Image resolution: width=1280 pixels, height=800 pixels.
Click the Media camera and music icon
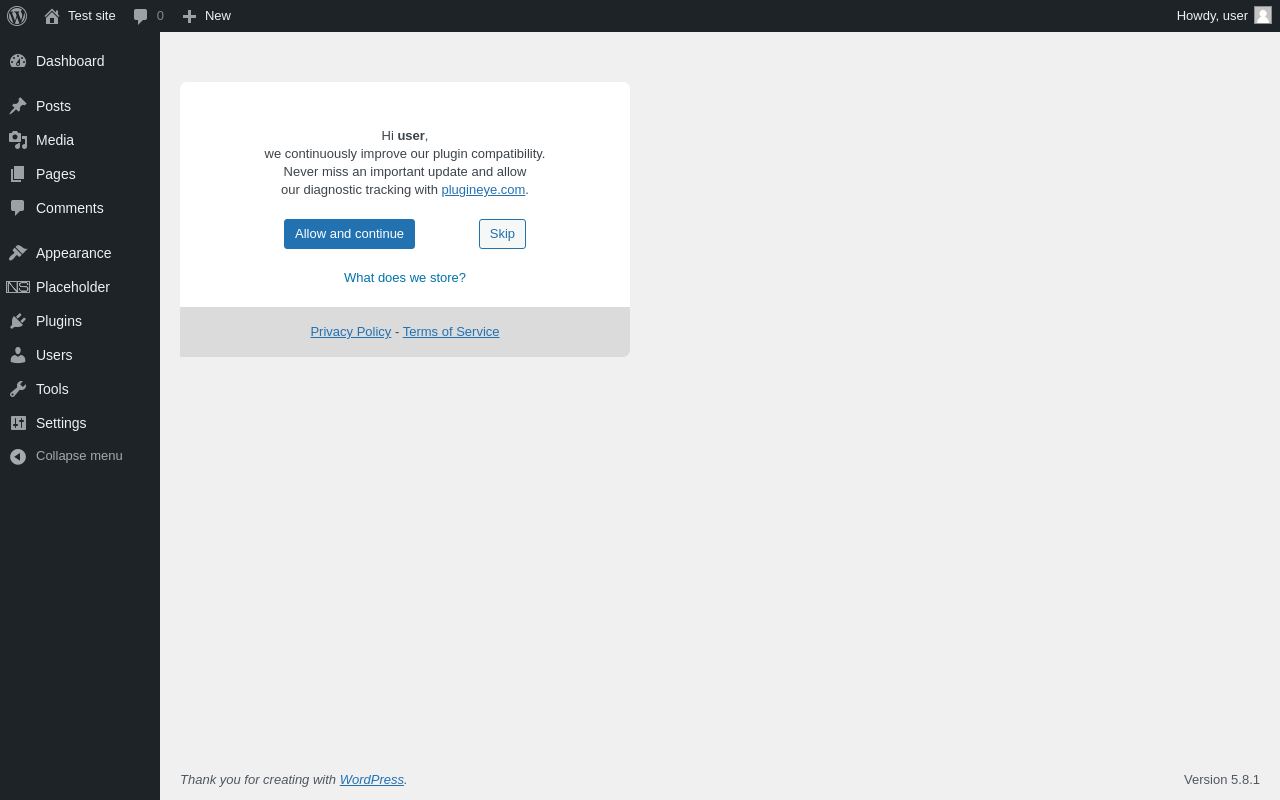pyautogui.click(x=18, y=140)
